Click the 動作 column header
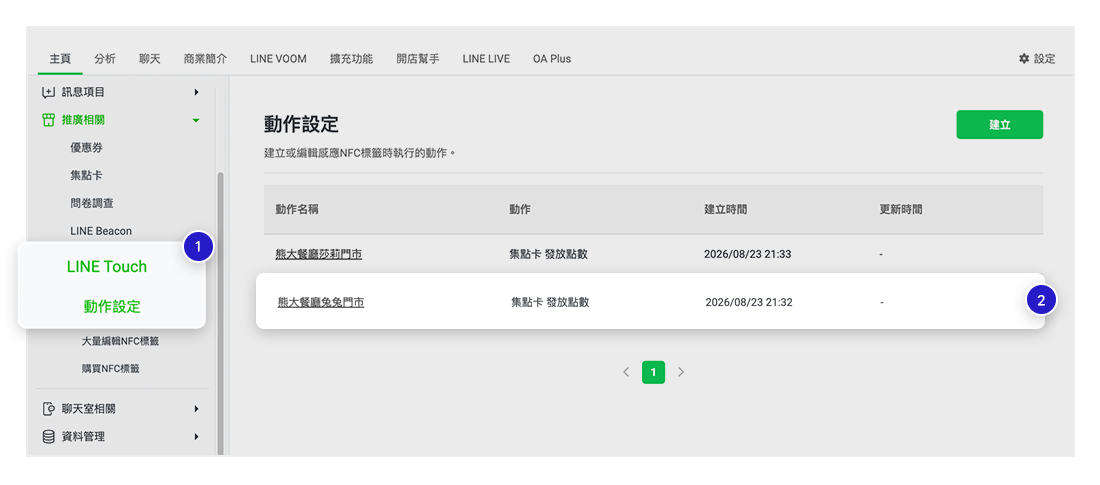 pos(520,209)
